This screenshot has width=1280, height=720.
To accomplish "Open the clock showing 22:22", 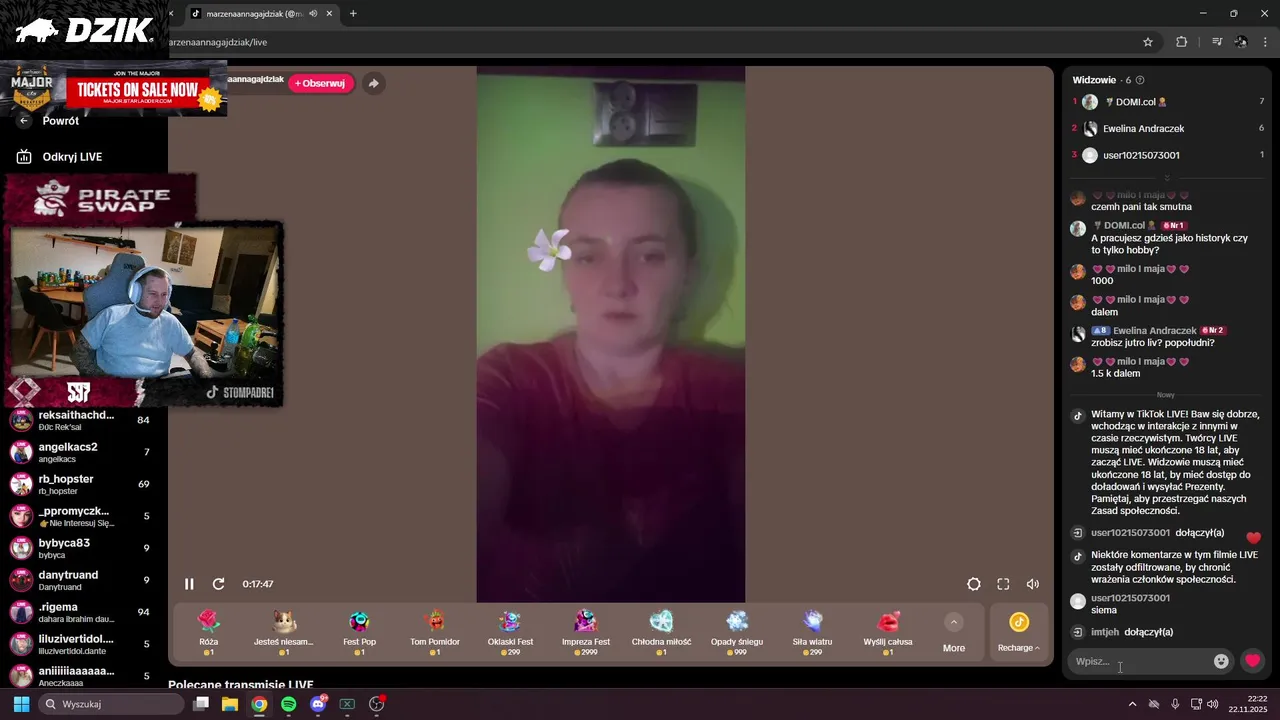I will (x=1248, y=704).
